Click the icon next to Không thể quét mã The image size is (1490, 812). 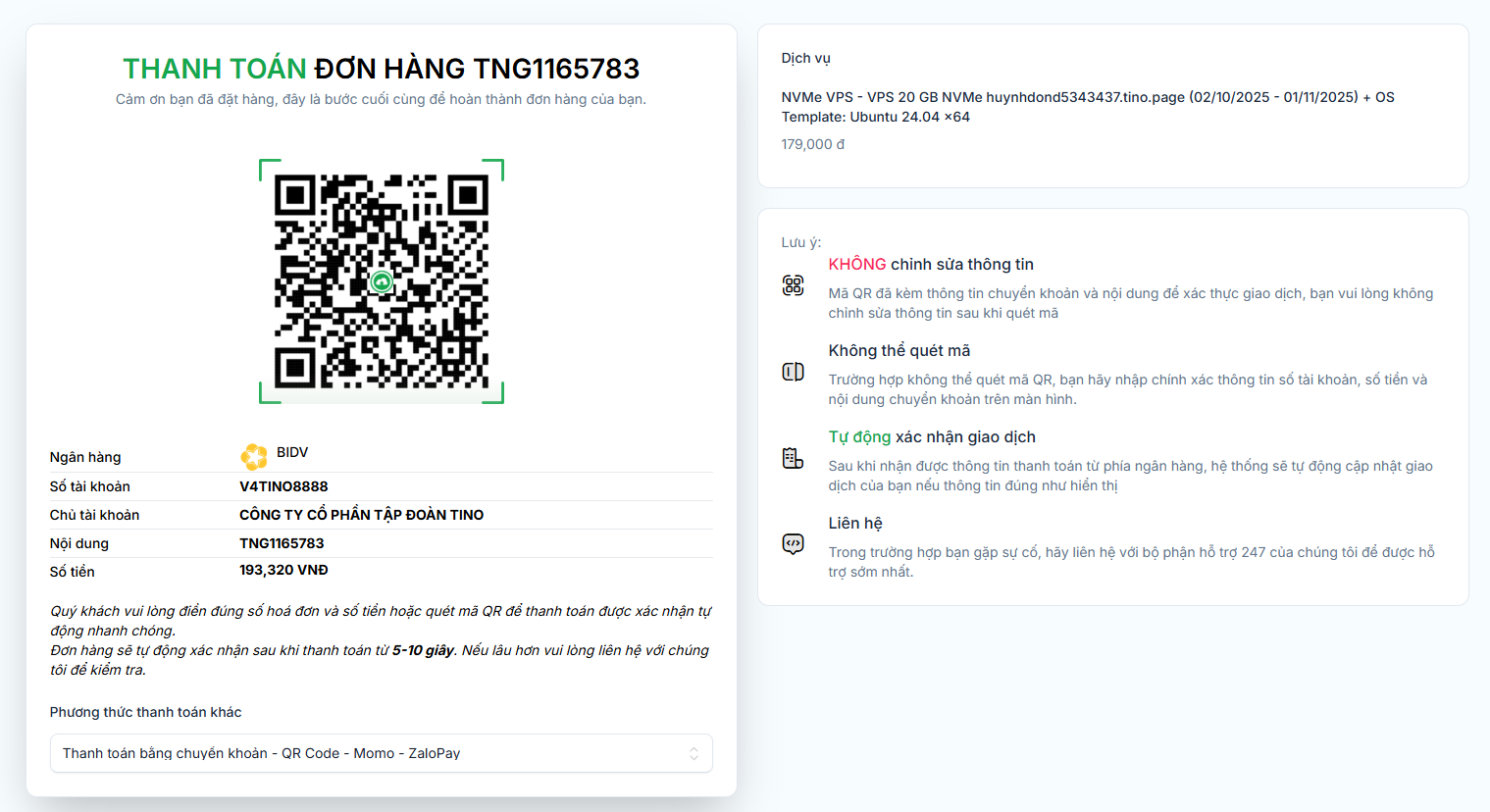click(x=793, y=372)
